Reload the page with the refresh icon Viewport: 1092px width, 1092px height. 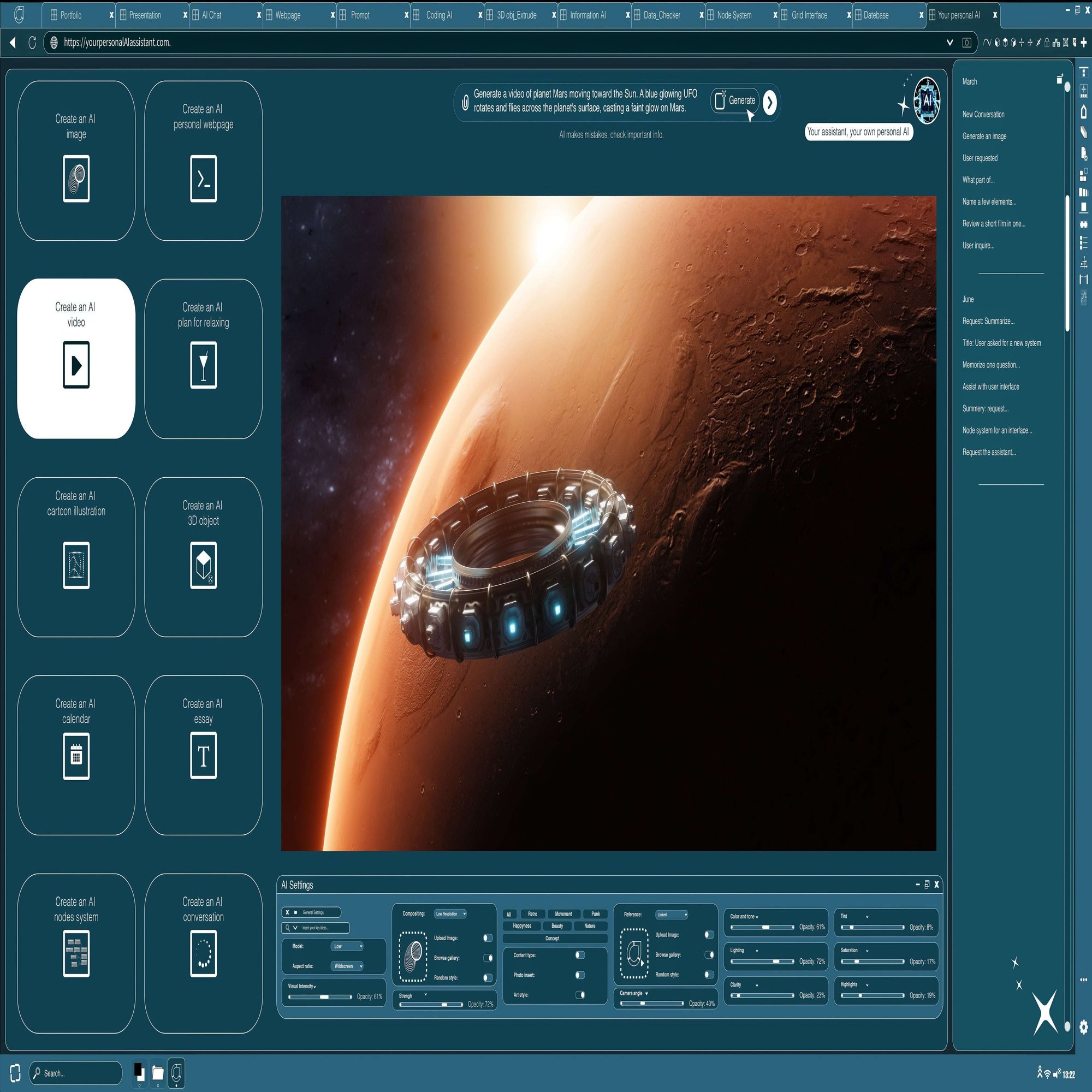(x=32, y=43)
